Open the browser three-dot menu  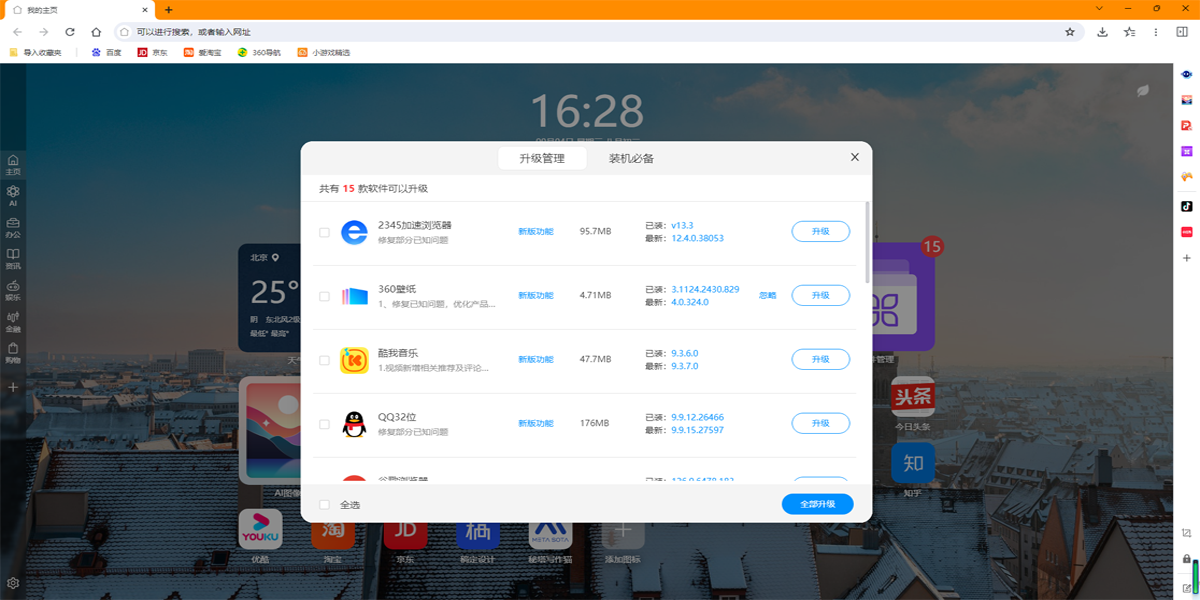[x=1155, y=32]
